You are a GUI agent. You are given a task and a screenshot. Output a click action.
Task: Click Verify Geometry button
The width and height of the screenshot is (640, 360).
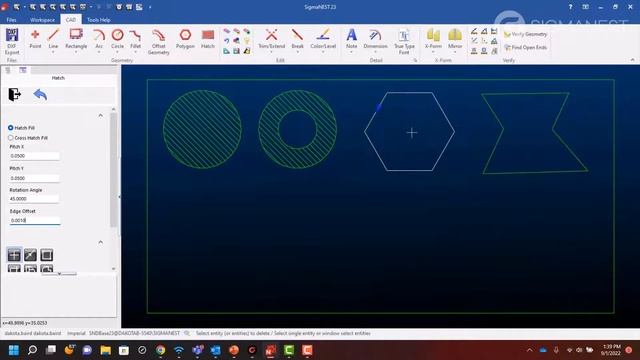pyautogui.click(x=525, y=34)
